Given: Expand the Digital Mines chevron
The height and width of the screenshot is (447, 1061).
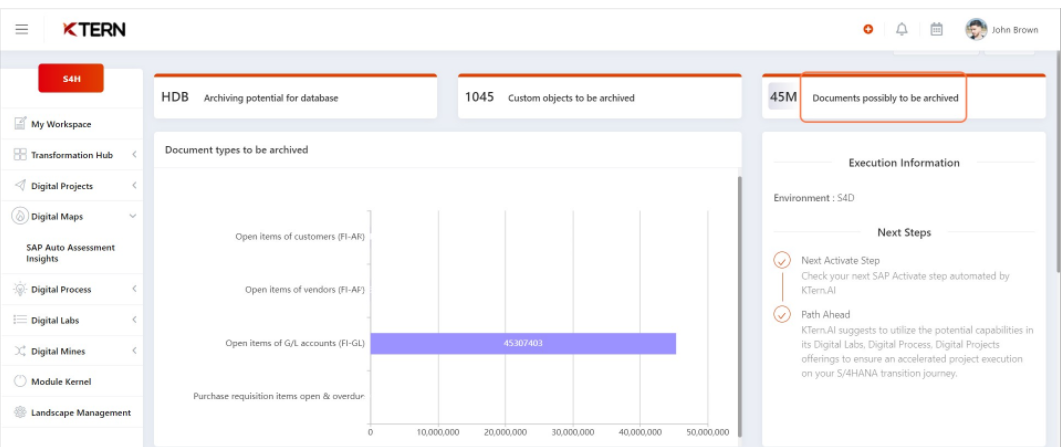Looking at the screenshot, I should (134, 351).
